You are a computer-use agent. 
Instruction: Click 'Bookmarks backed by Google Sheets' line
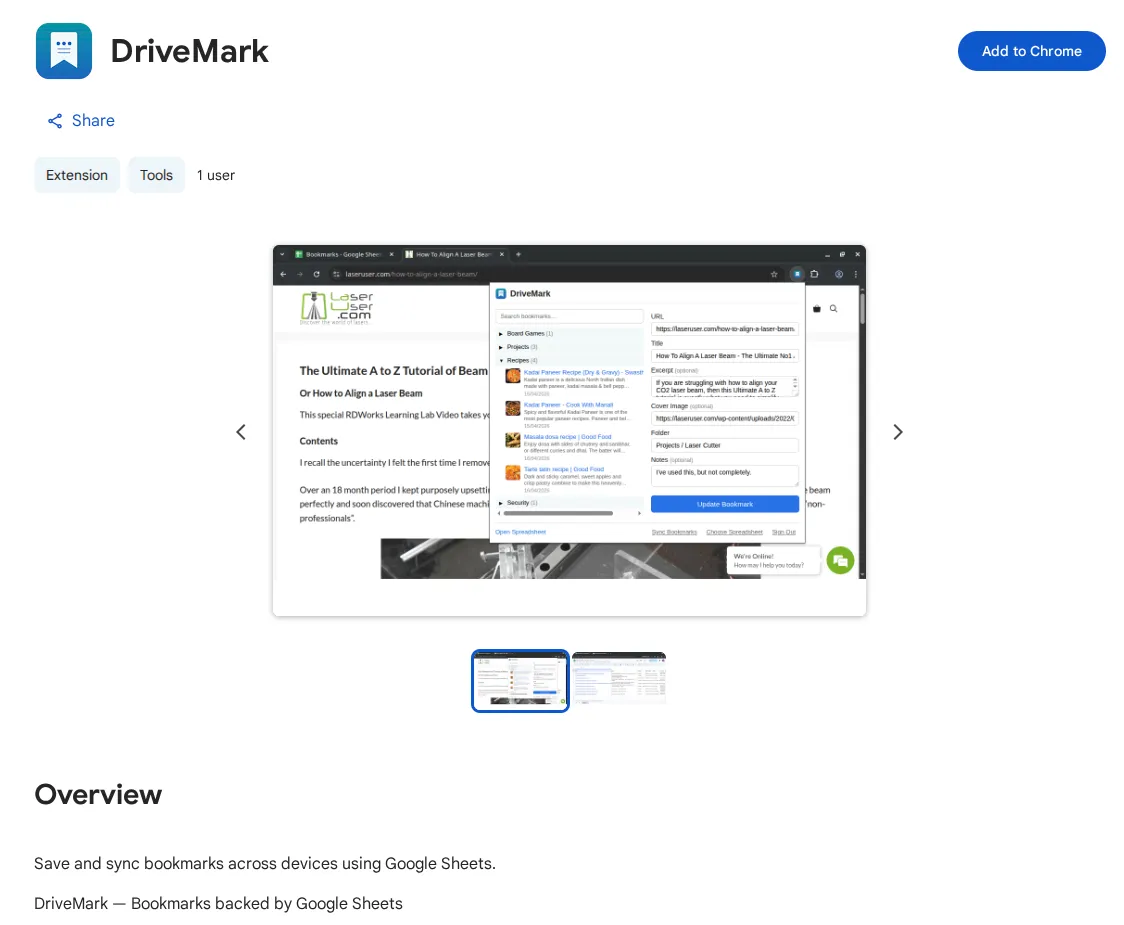coord(219,903)
